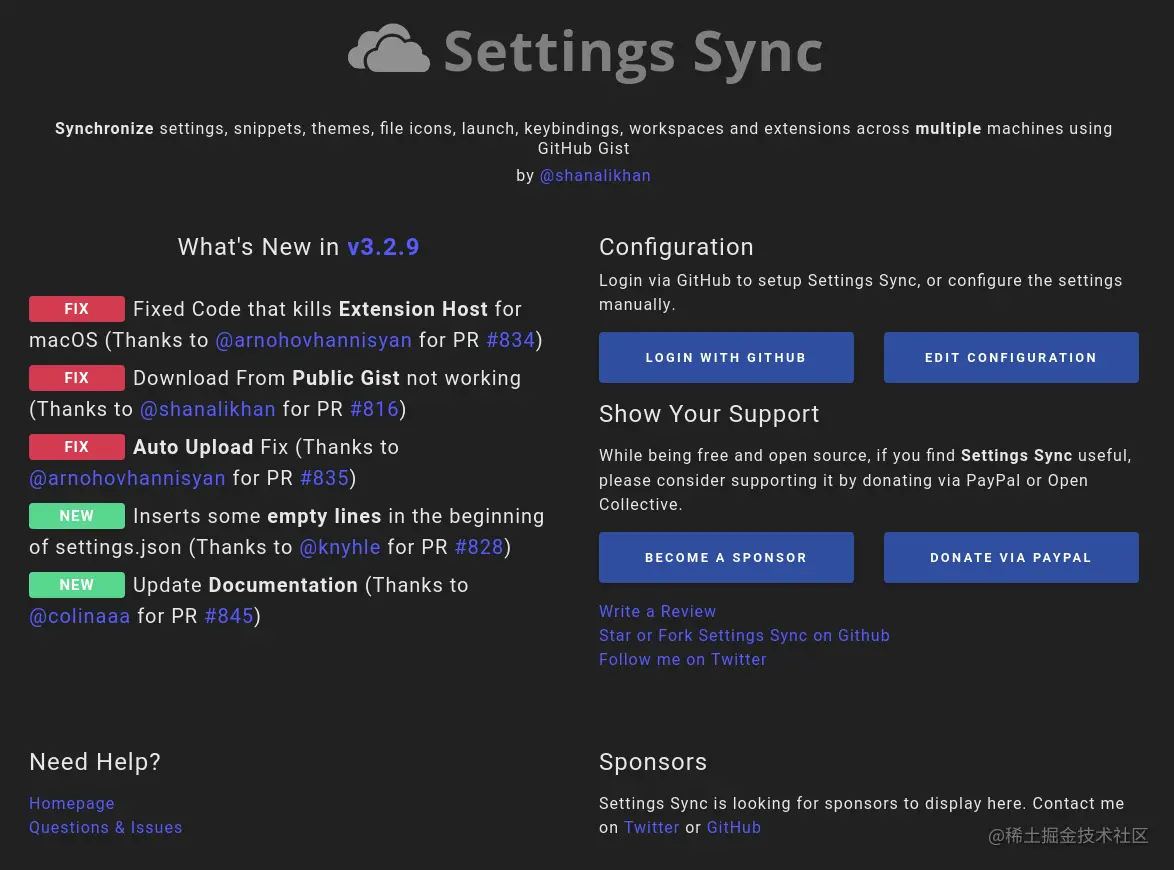
Task: Open Questions & Issues link
Action: (106, 827)
